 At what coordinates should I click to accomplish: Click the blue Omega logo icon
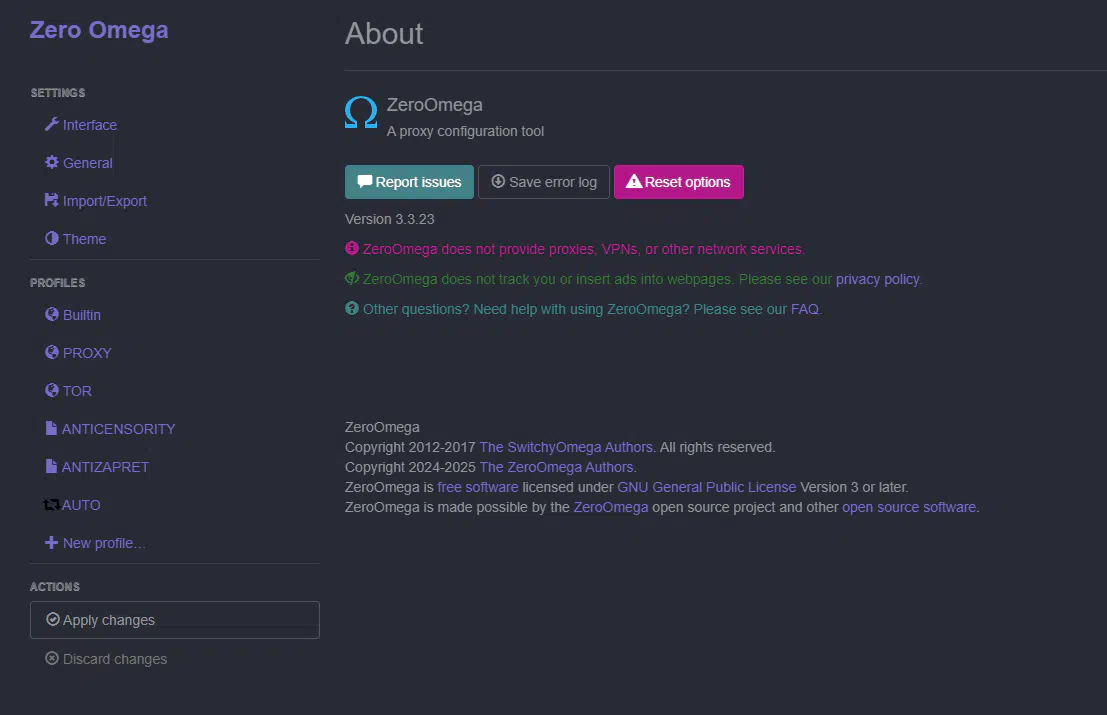click(361, 112)
